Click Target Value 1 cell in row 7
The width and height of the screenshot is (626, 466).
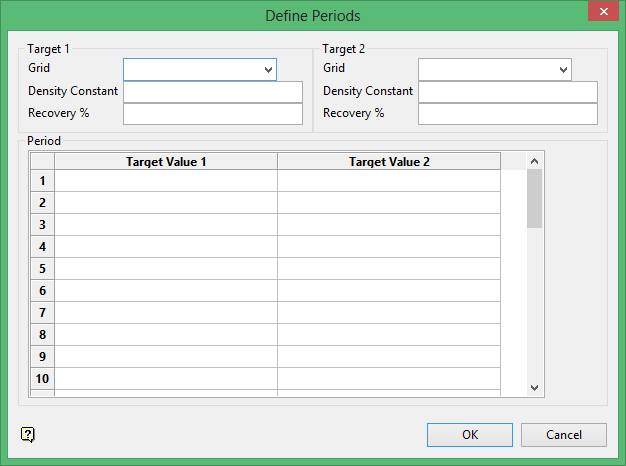point(166,313)
